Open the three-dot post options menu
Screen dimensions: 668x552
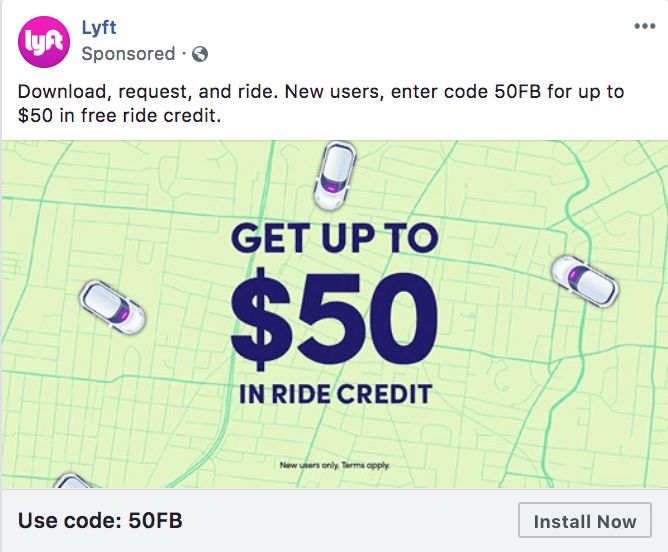[x=645, y=26]
